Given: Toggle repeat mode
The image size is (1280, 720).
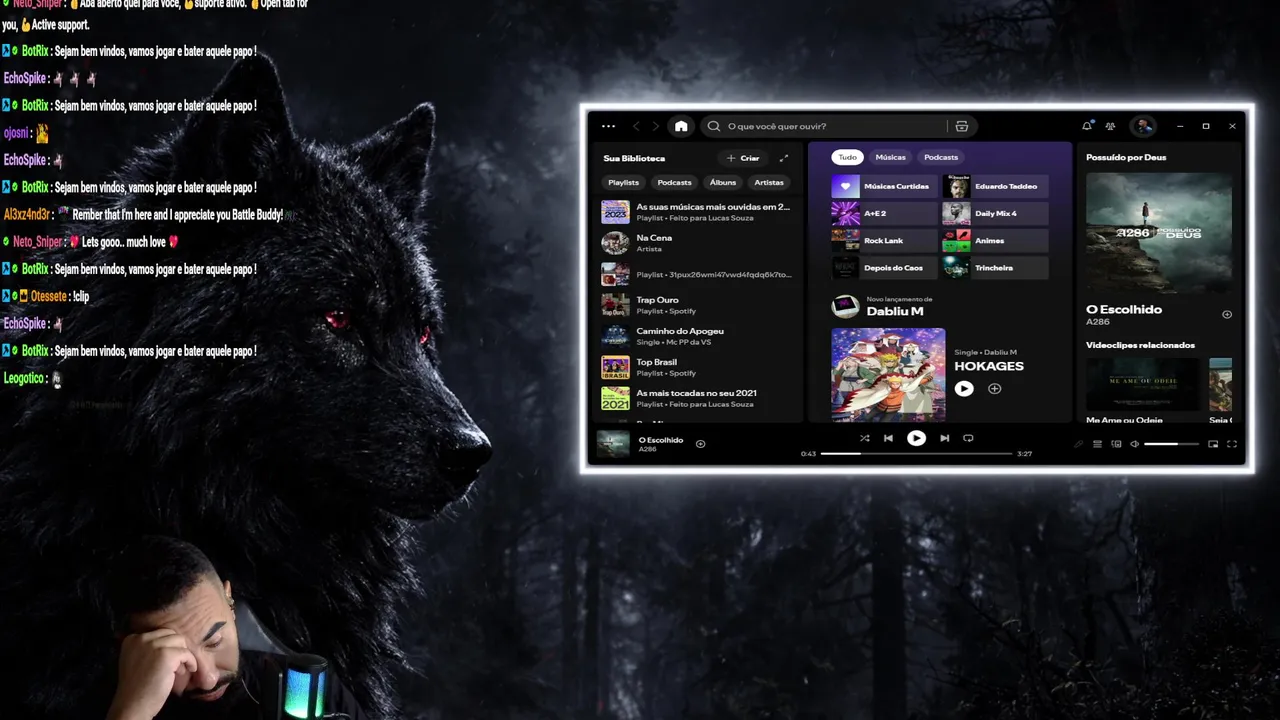Looking at the screenshot, I should tap(968, 438).
